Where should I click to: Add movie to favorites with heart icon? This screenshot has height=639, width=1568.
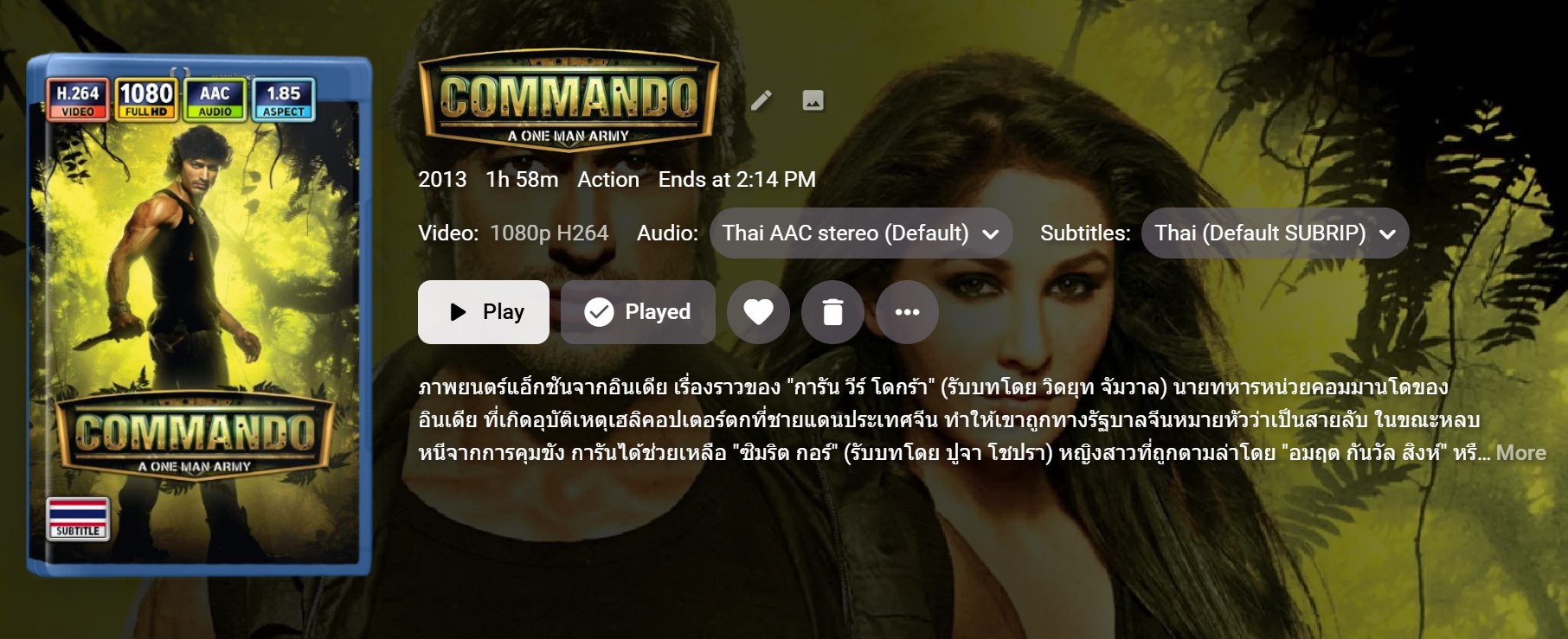pos(758,312)
